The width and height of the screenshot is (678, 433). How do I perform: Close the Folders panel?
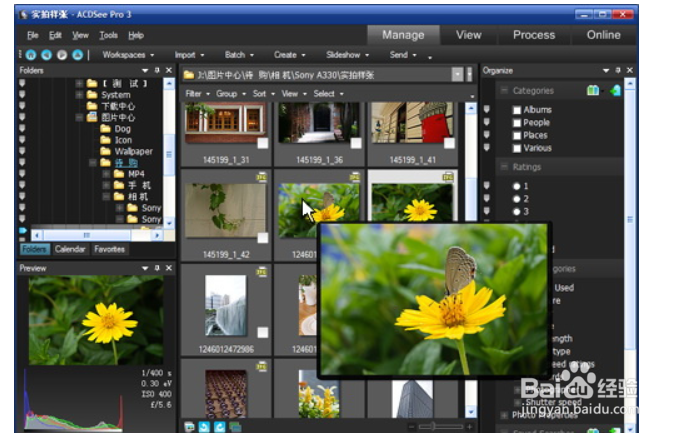click(169, 70)
